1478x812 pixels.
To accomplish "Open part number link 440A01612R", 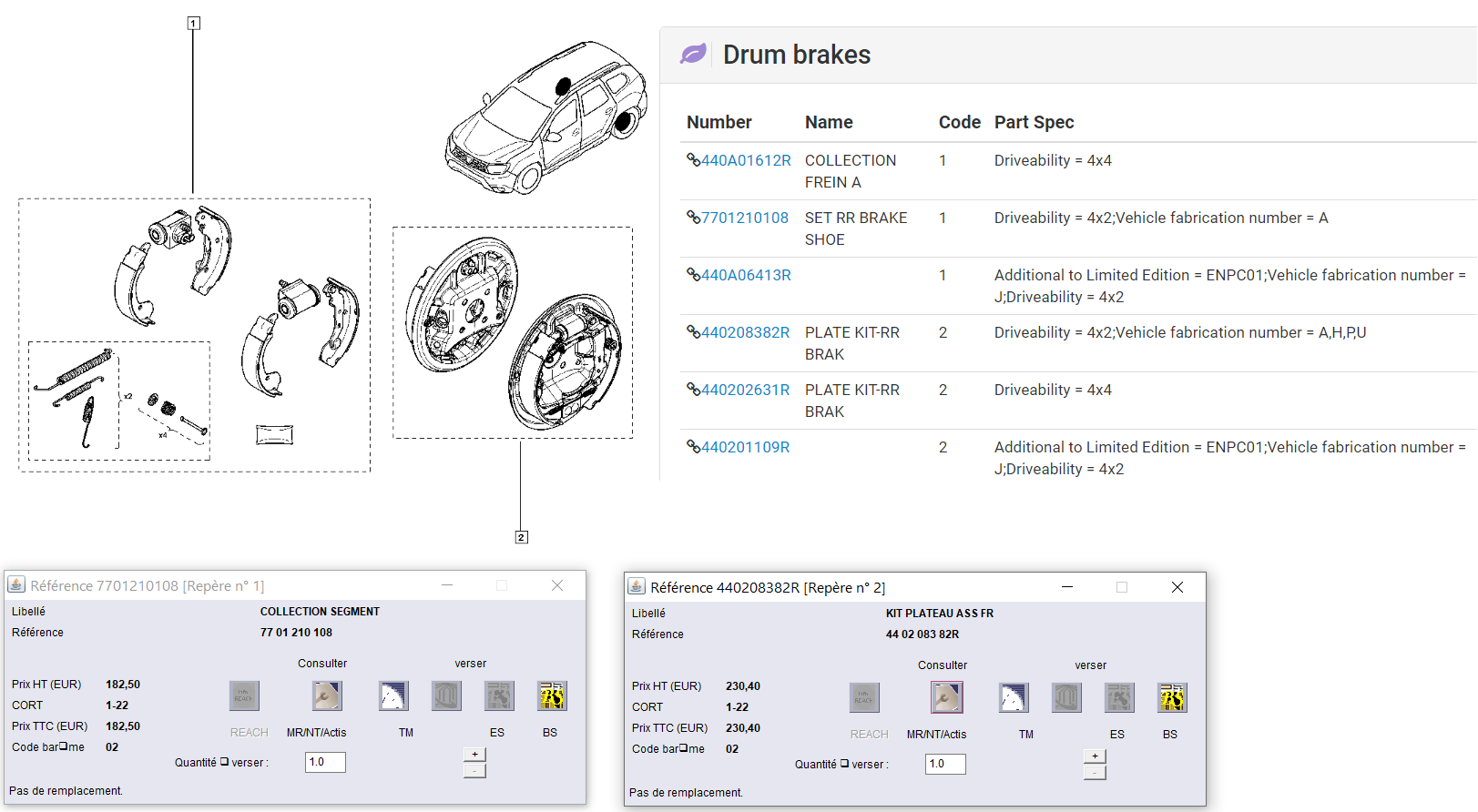I will (745, 160).
